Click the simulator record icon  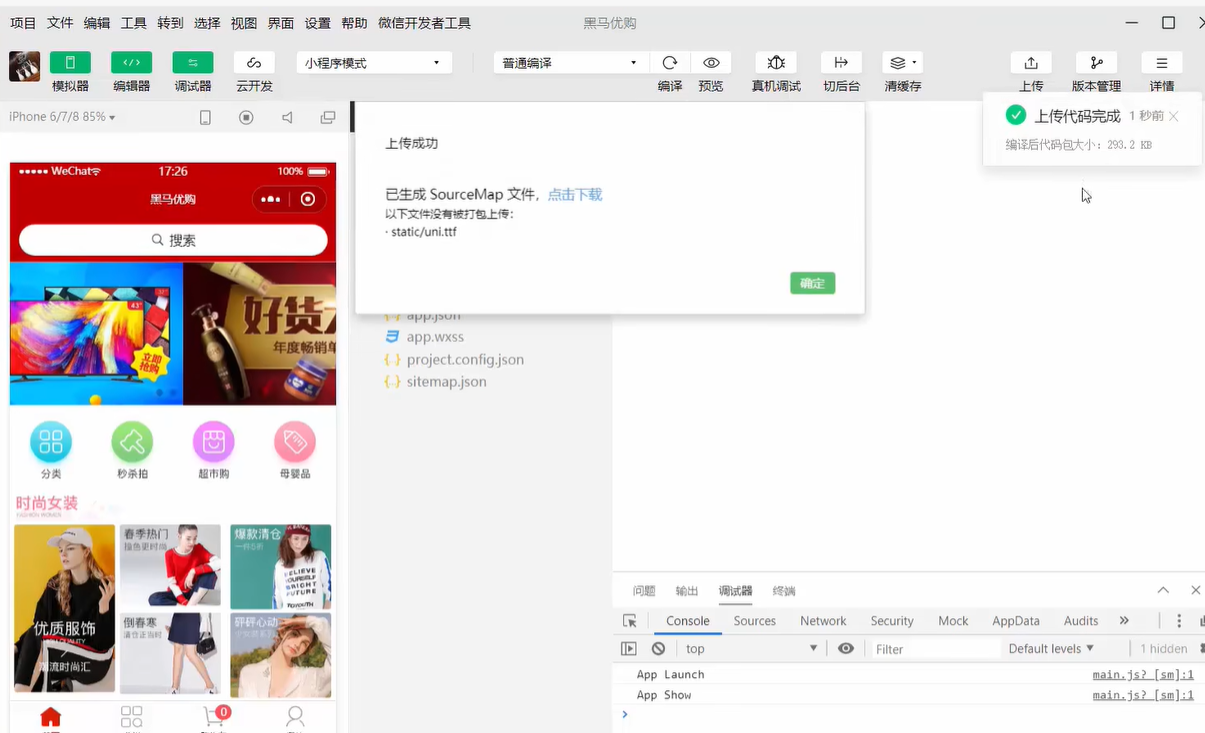point(246,118)
